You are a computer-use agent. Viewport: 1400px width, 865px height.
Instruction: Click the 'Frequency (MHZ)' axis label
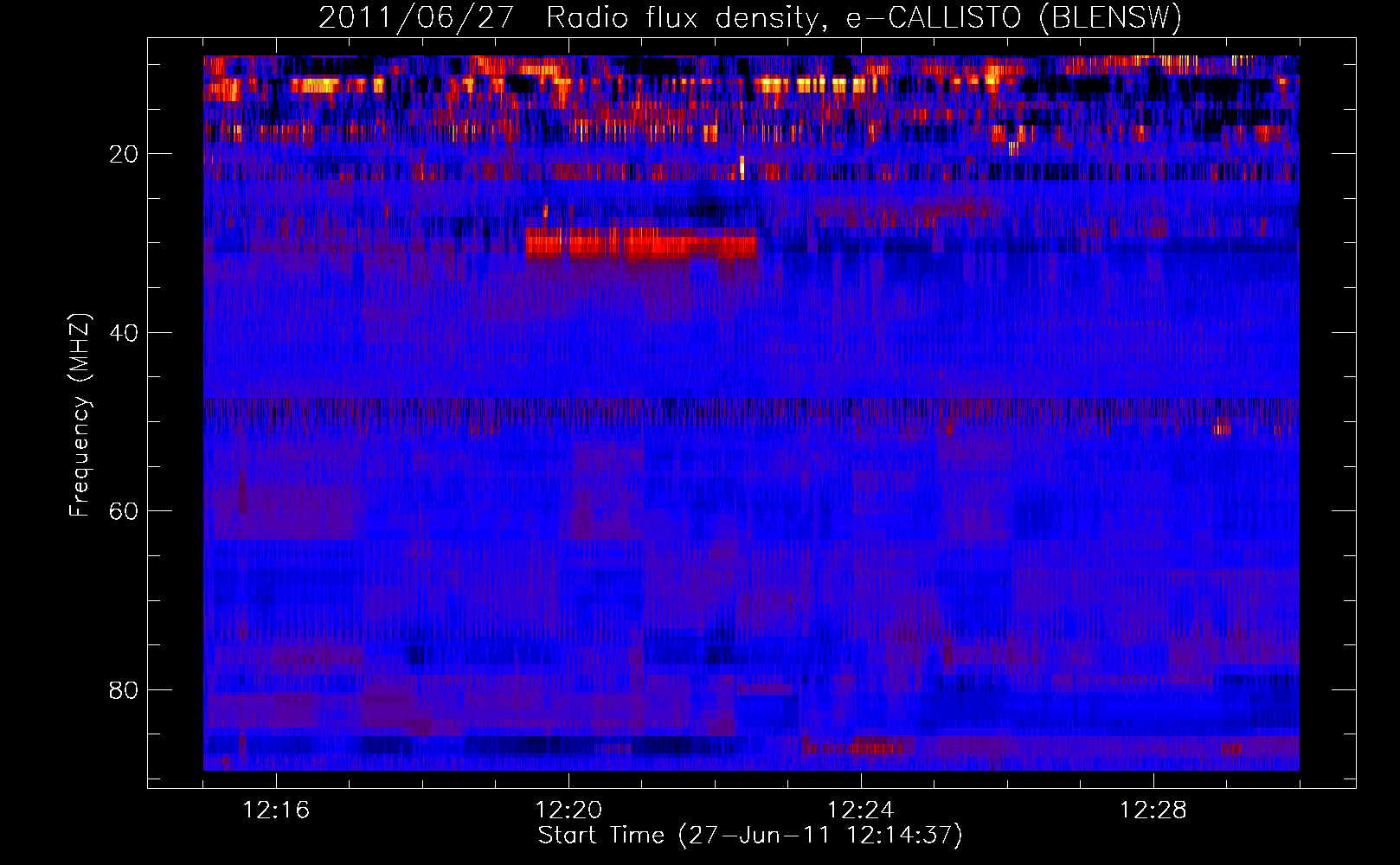tap(80, 415)
